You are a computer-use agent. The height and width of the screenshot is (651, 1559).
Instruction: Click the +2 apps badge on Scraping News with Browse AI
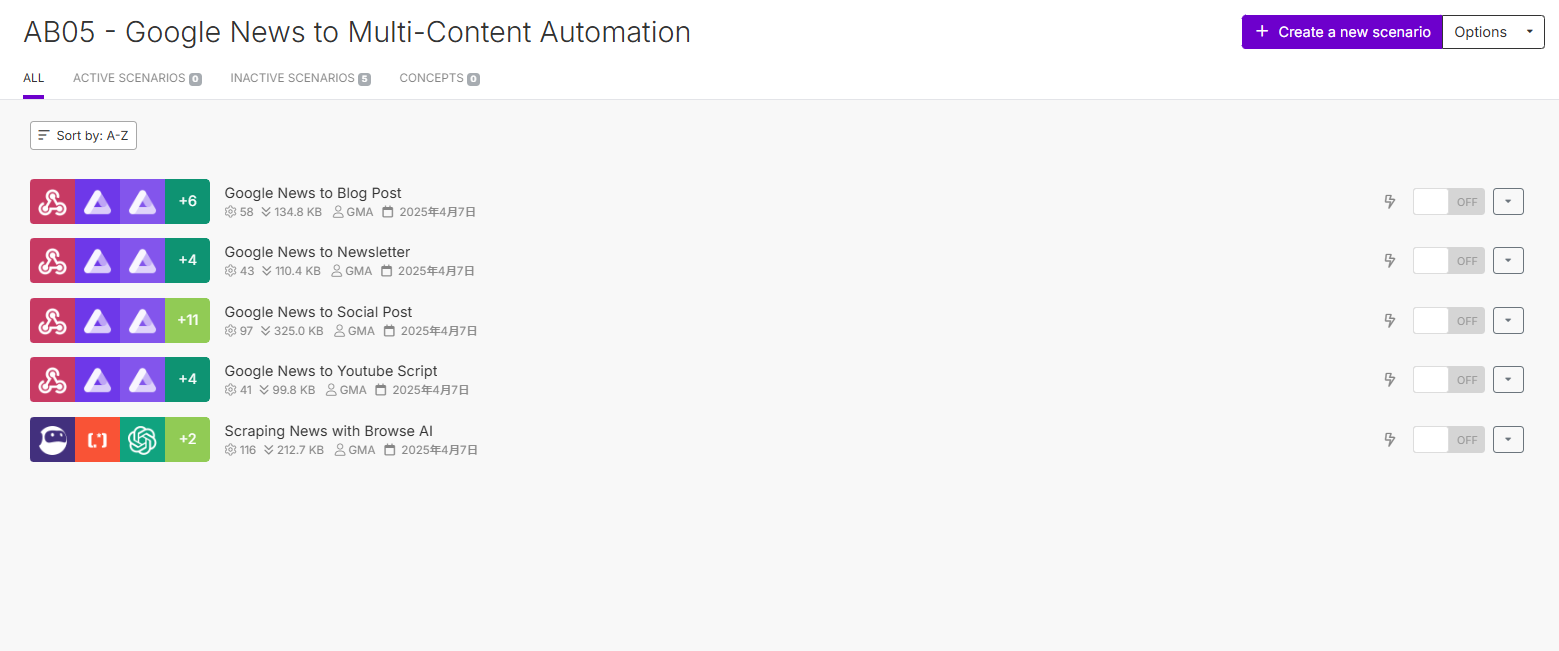(187, 439)
